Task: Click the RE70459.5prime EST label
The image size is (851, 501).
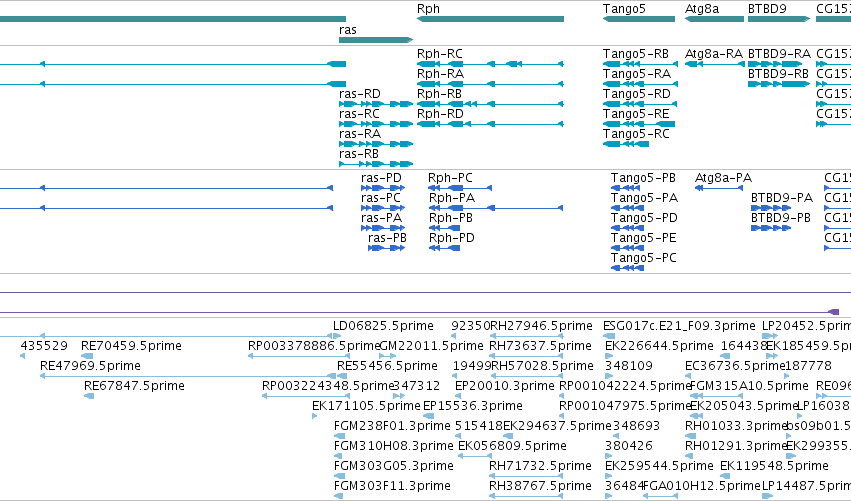Action: pos(131,346)
